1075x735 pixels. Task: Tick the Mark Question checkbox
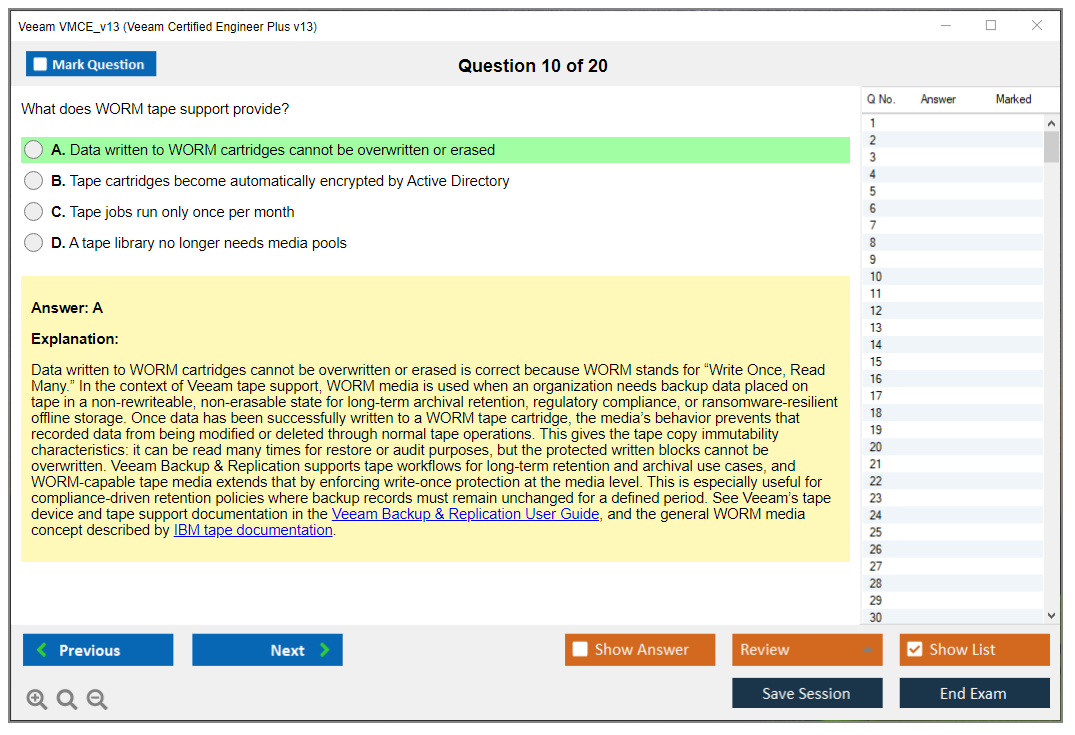coord(40,64)
